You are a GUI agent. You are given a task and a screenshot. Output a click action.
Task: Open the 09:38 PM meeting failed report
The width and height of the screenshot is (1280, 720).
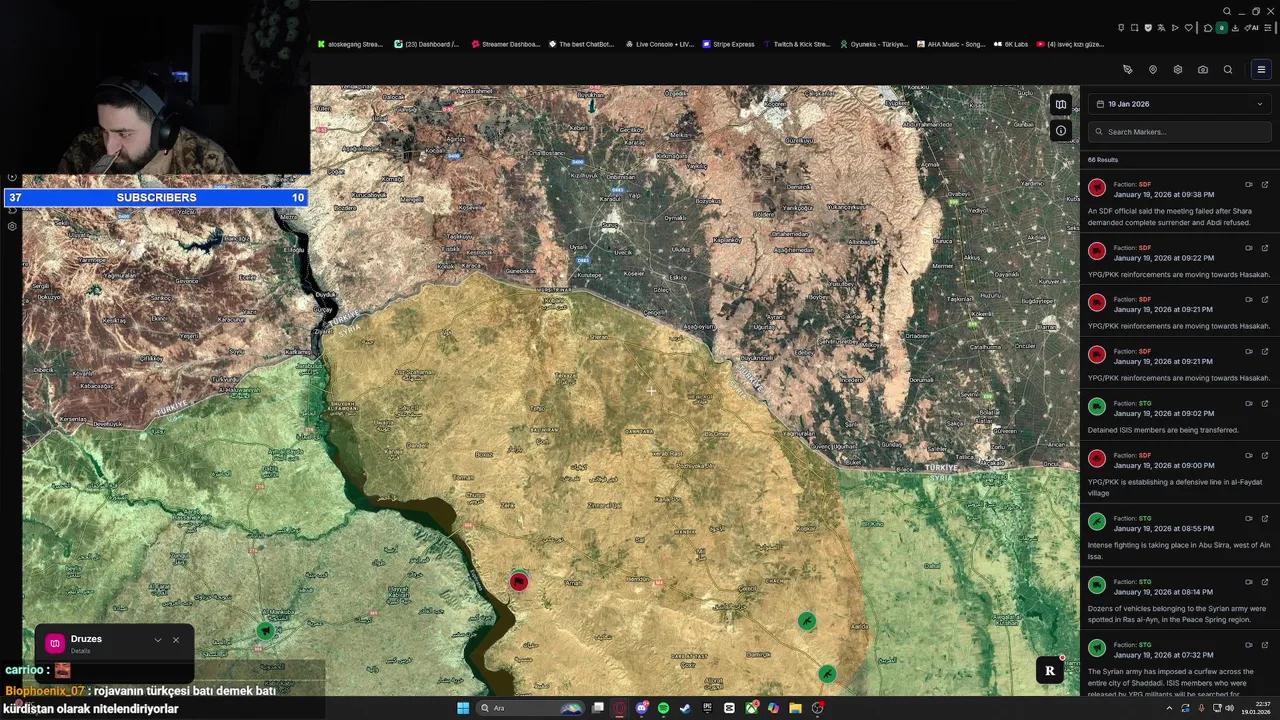coord(1180,203)
